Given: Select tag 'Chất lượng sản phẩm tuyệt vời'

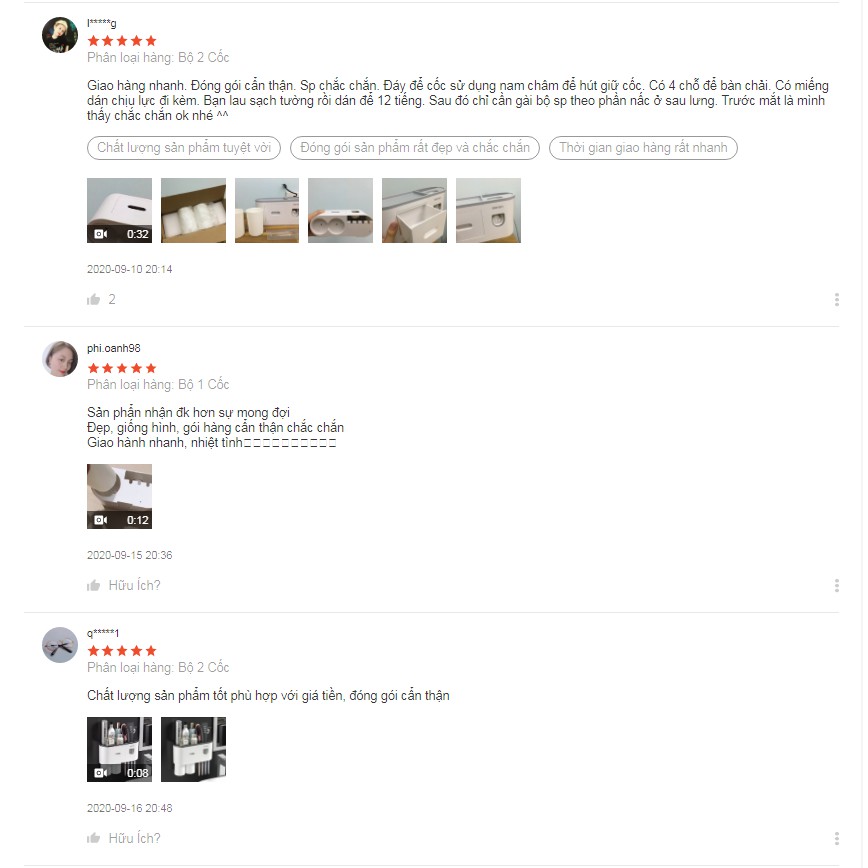Looking at the screenshot, I should pos(184,148).
